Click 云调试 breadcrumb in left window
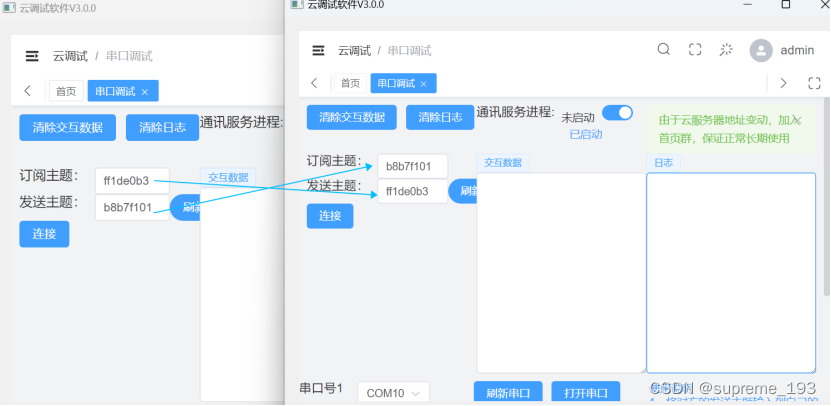Screen dimensions: 831x406 (70, 56)
